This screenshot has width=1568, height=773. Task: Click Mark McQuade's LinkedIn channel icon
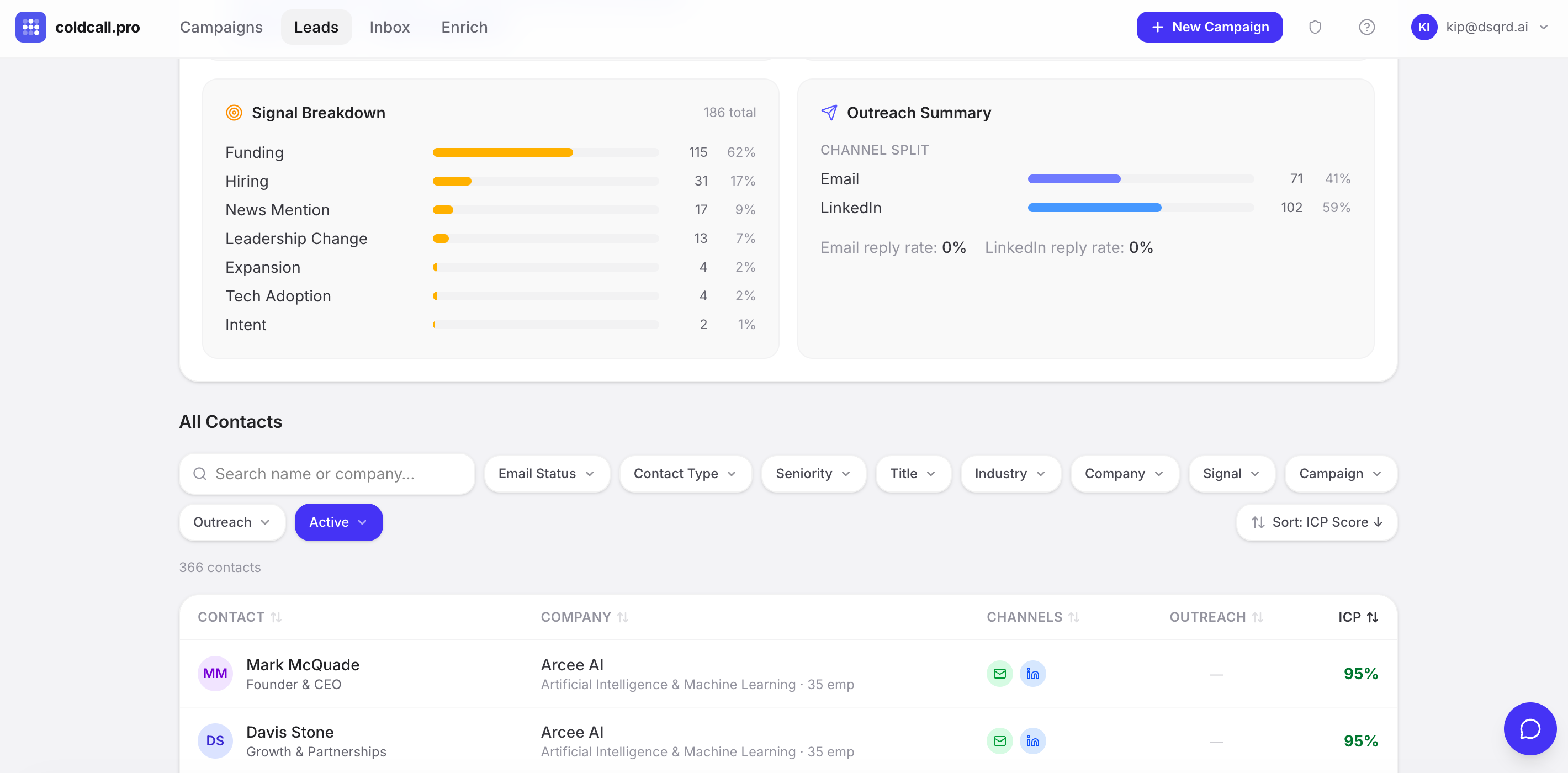pos(1032,673)
